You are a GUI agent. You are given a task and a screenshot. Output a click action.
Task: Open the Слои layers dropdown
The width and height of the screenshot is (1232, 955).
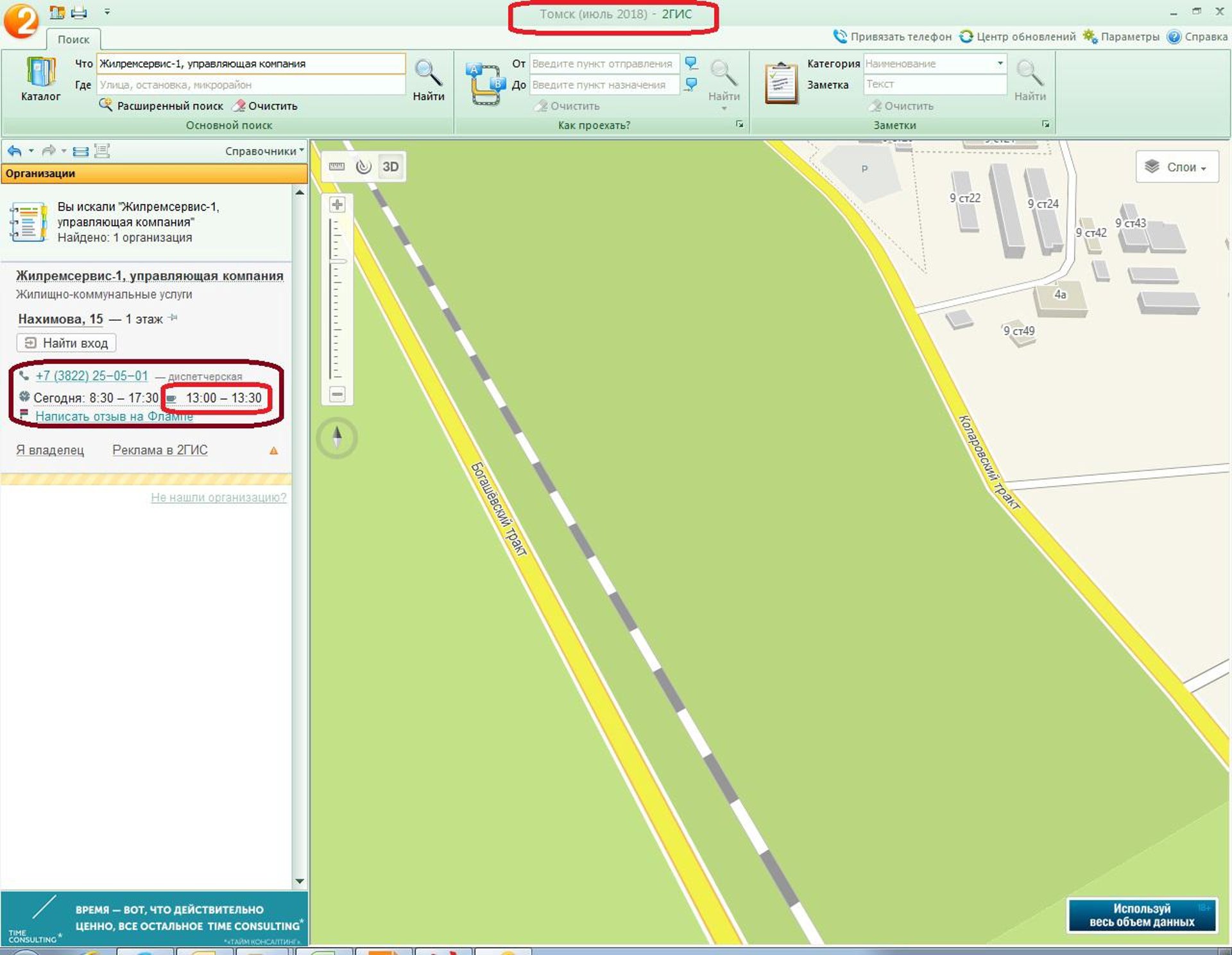[x=1177, y=167]
